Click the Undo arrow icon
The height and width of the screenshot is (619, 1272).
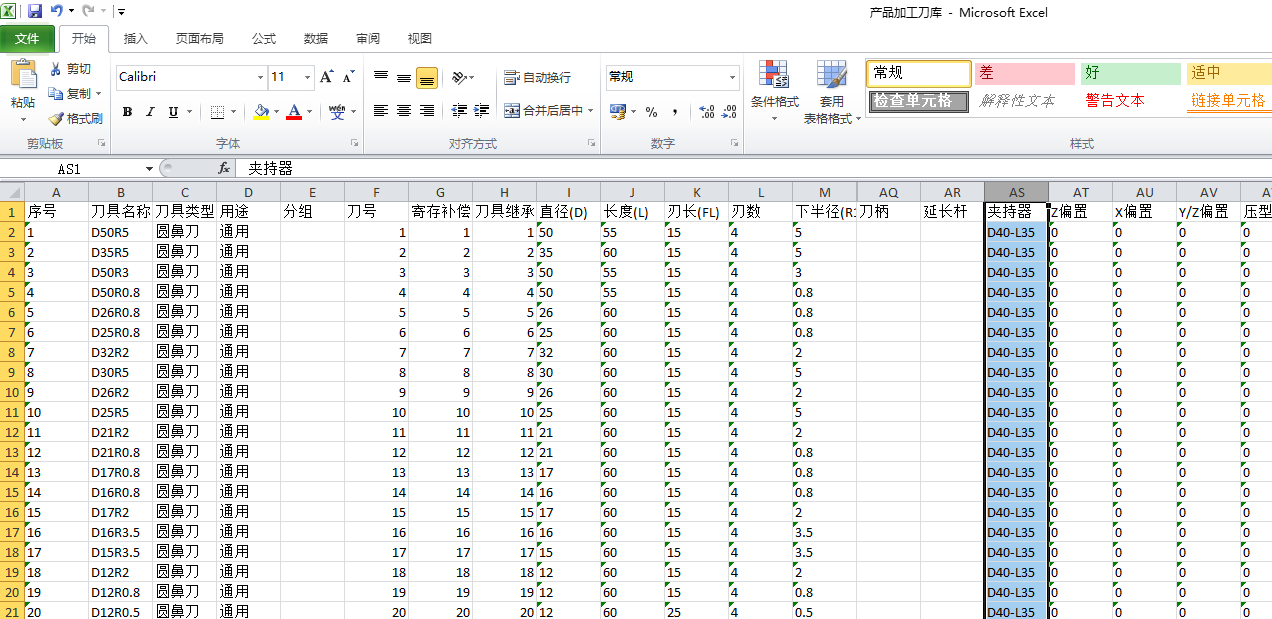click(57, 12)
